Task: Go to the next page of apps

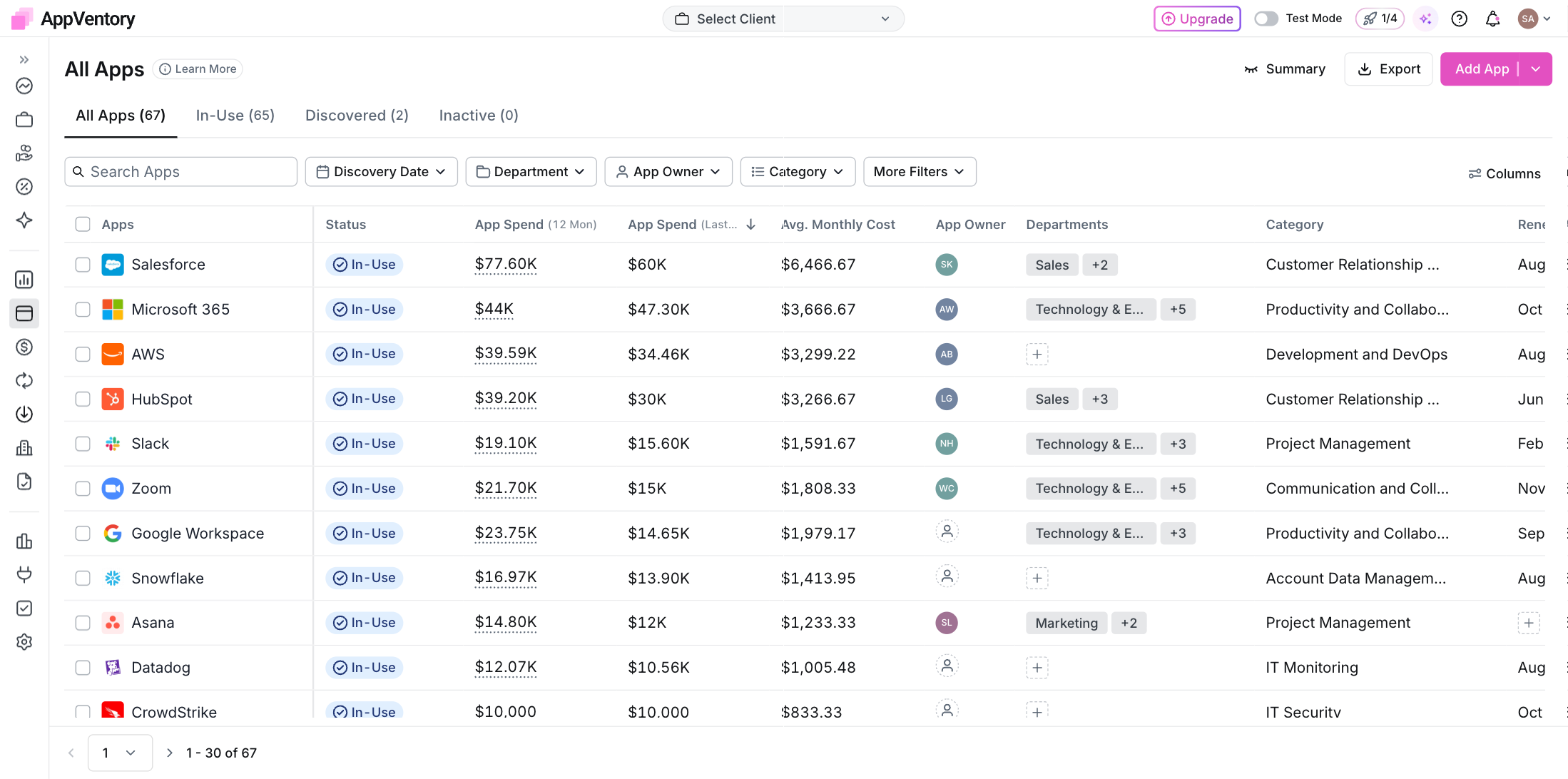Action: click(170, 753)
